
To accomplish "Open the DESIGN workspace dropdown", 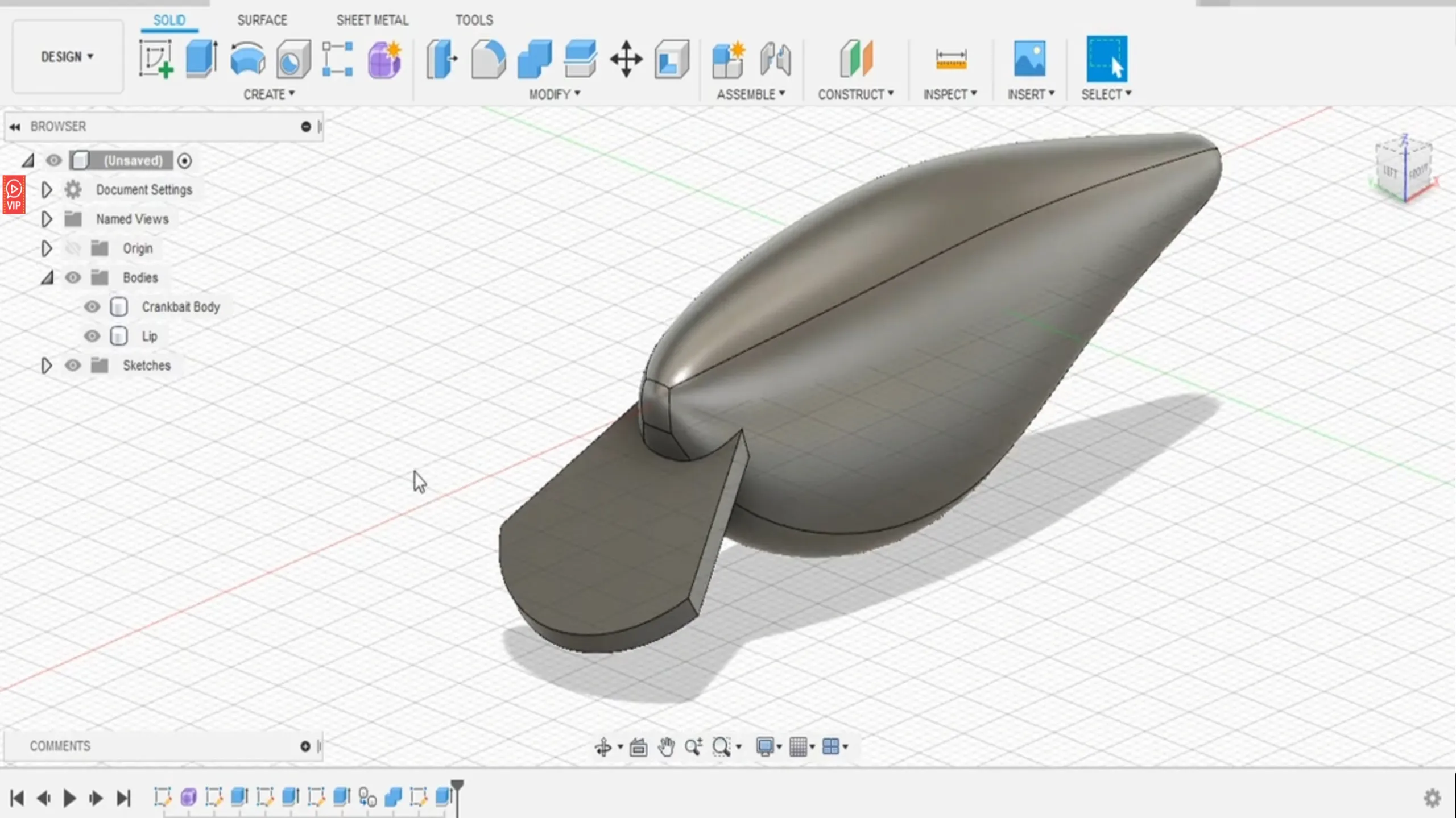I will [x=67, y=57].
